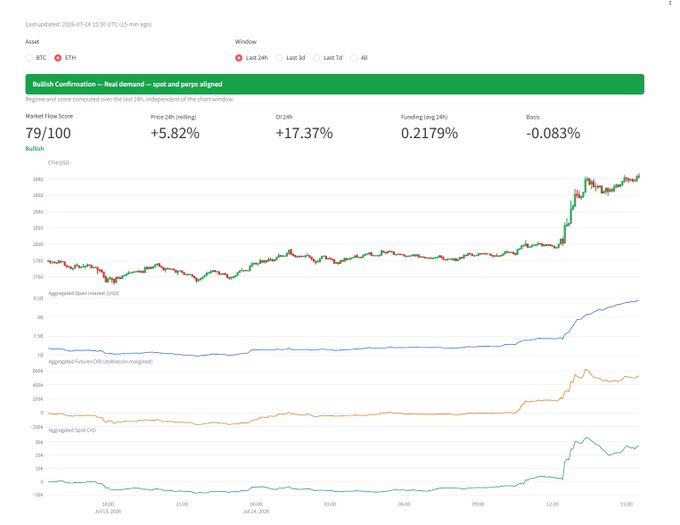Click the Window section label
Image resolution: width=680 pixels, height=525 pixels.
246,42
